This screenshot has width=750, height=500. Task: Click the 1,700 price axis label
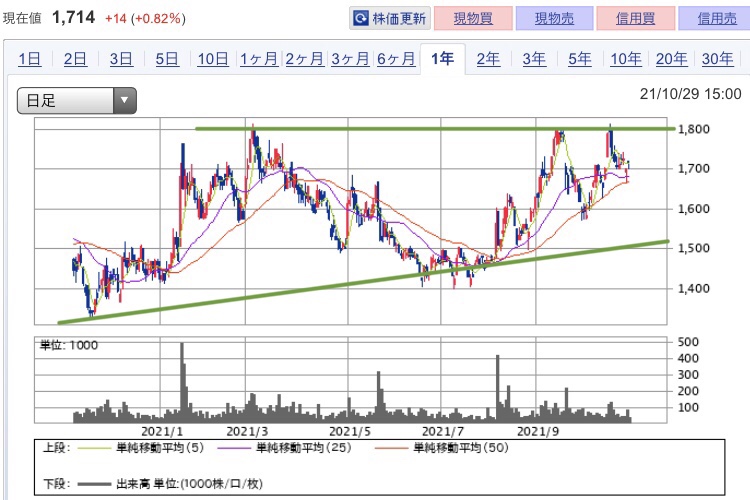[x=694, y=168]
